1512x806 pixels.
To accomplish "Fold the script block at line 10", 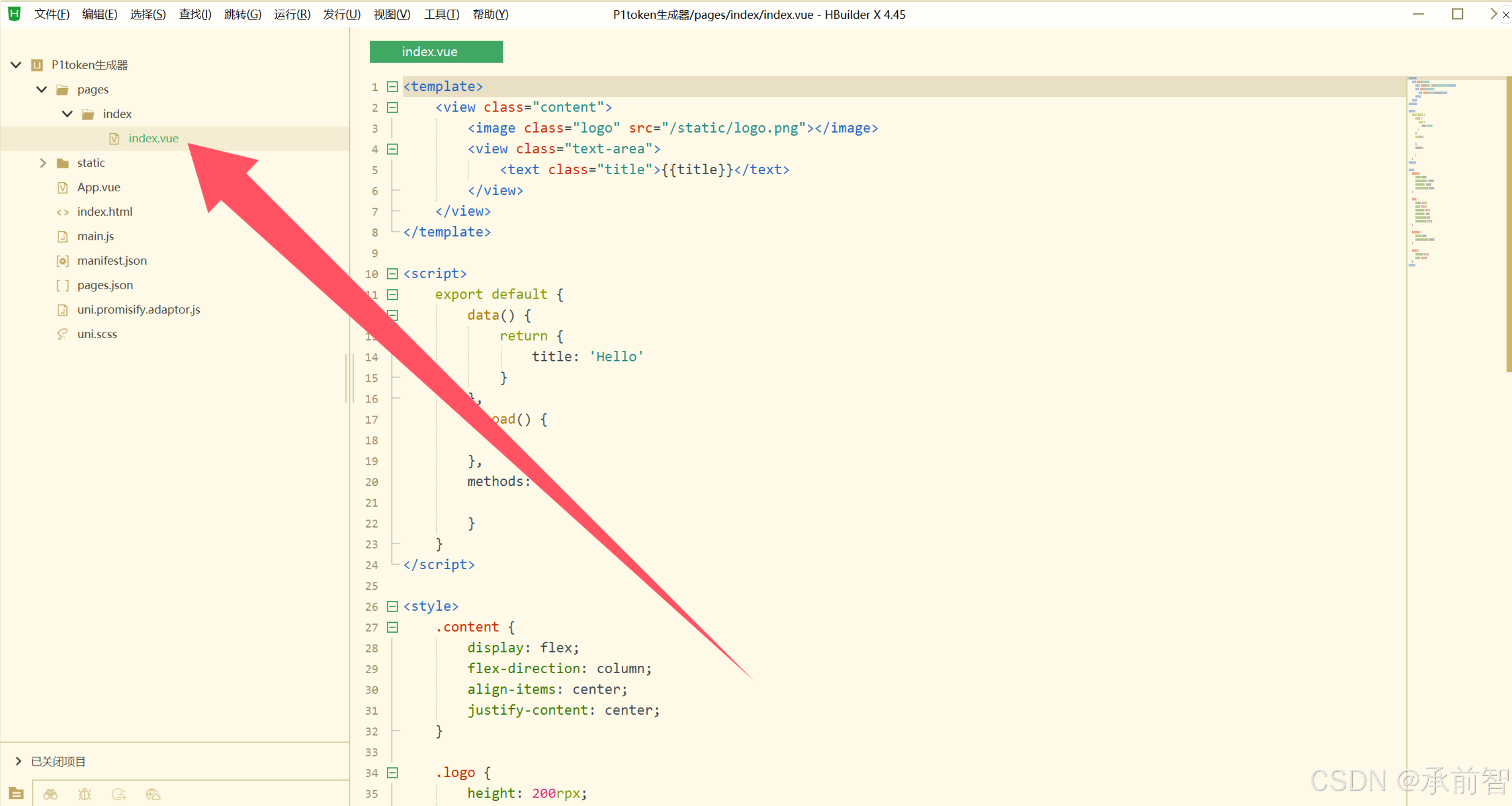I will coord(392,274).
